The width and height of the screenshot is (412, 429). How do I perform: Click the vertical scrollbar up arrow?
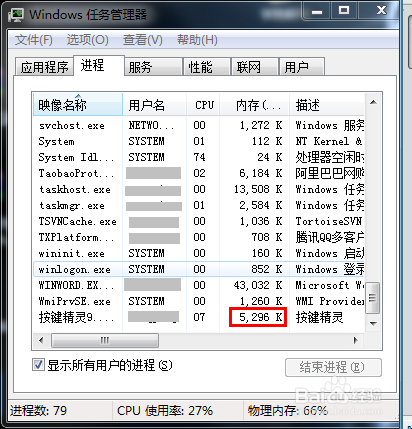tap(373, 102)
